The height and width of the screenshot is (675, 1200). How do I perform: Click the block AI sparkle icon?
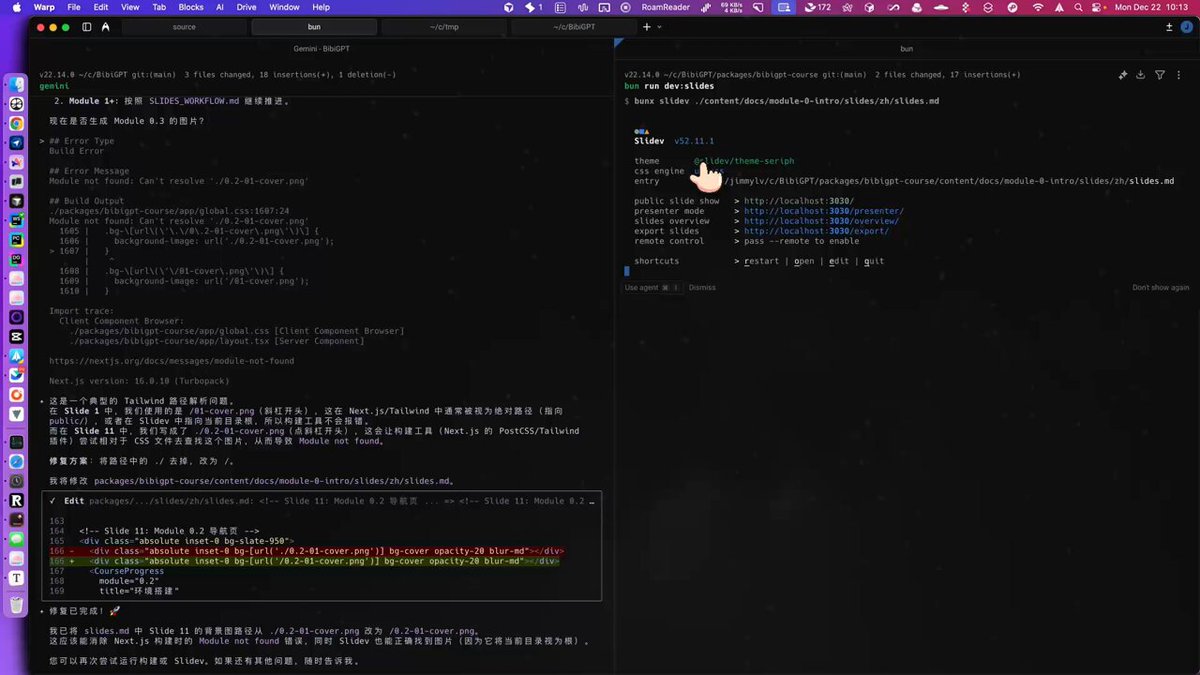point(1123,75)
